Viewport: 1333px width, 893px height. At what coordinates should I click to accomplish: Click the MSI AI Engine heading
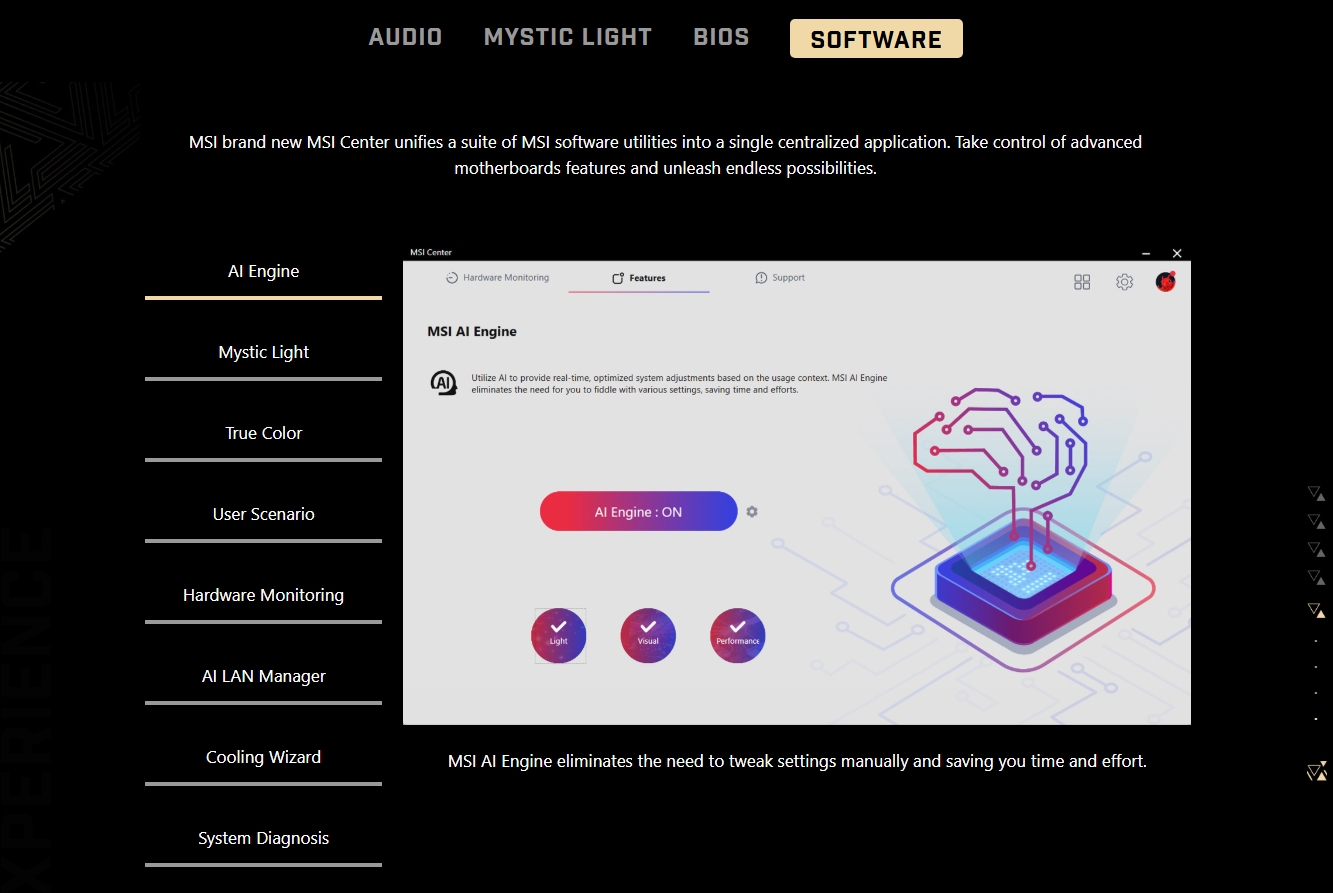[472, 331]
